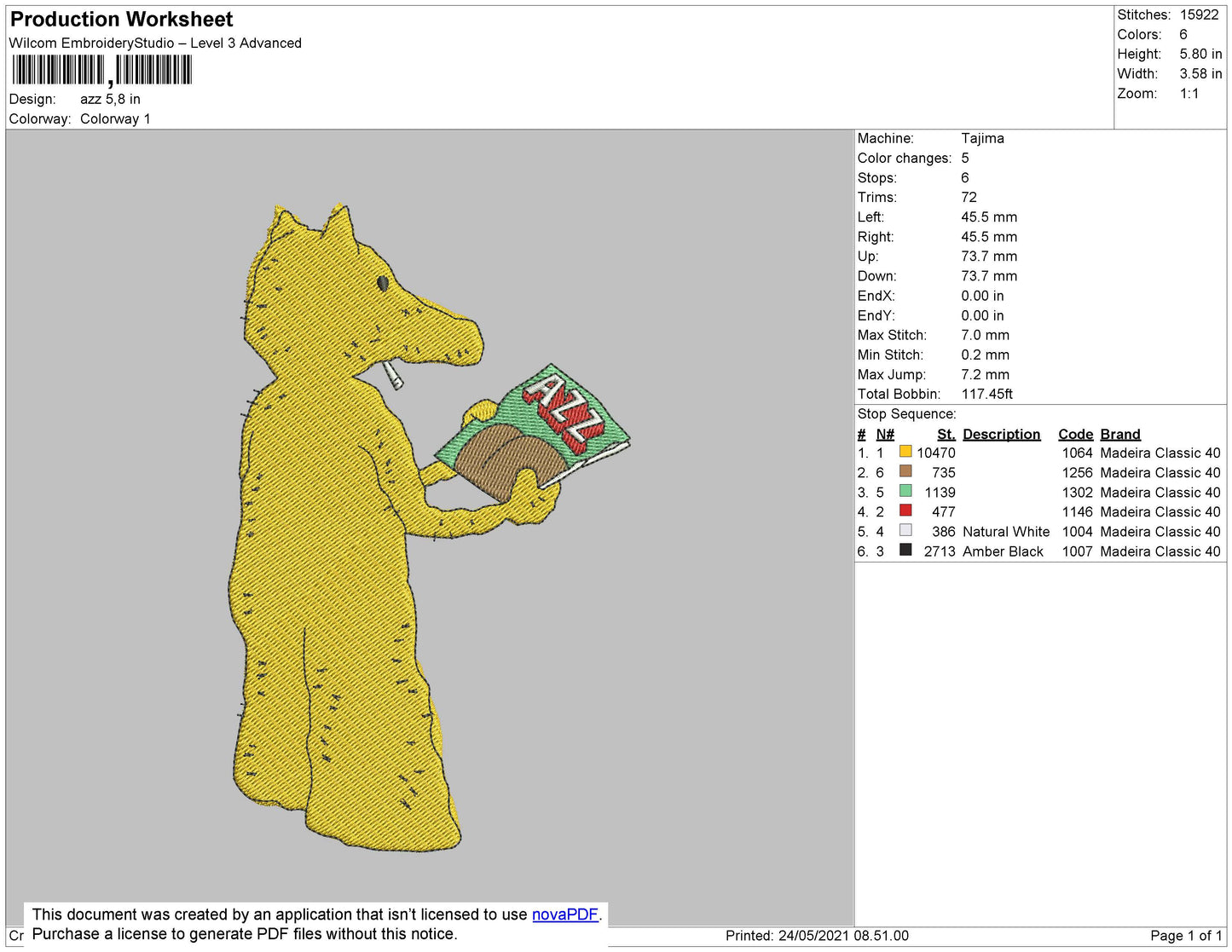
Task: Click the 'Amber Black' description cell
Action: [x=1003, y=551]
